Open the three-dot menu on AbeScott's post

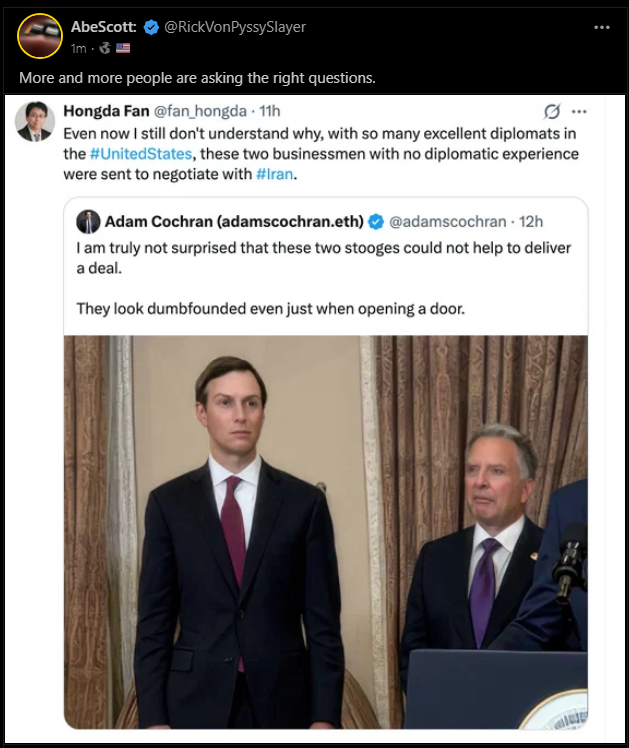pyautogui.click(x=601, y=27)
